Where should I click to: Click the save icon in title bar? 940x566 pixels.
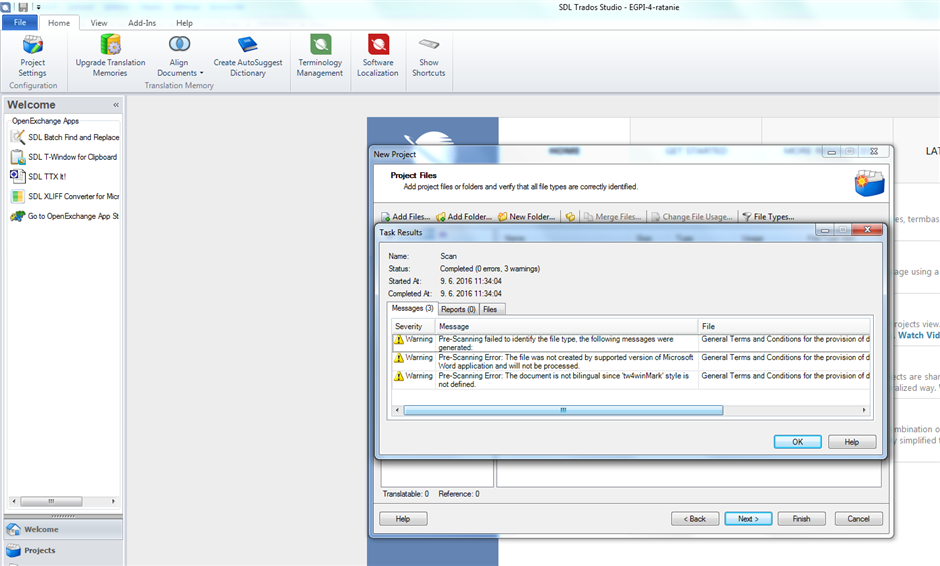point(23,7)
